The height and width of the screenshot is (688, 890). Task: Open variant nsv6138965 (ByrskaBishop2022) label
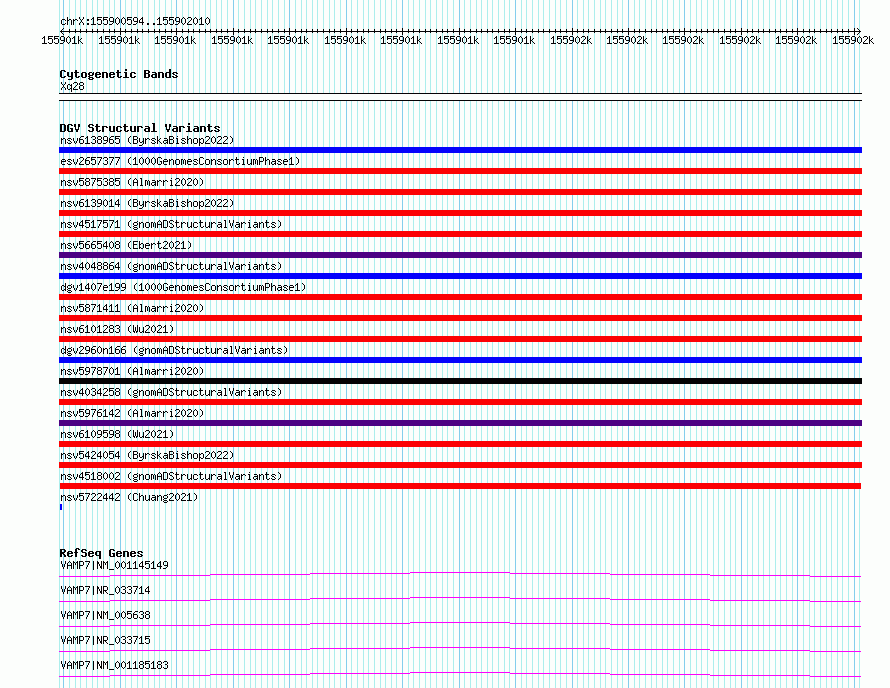[x=147, y=140]
